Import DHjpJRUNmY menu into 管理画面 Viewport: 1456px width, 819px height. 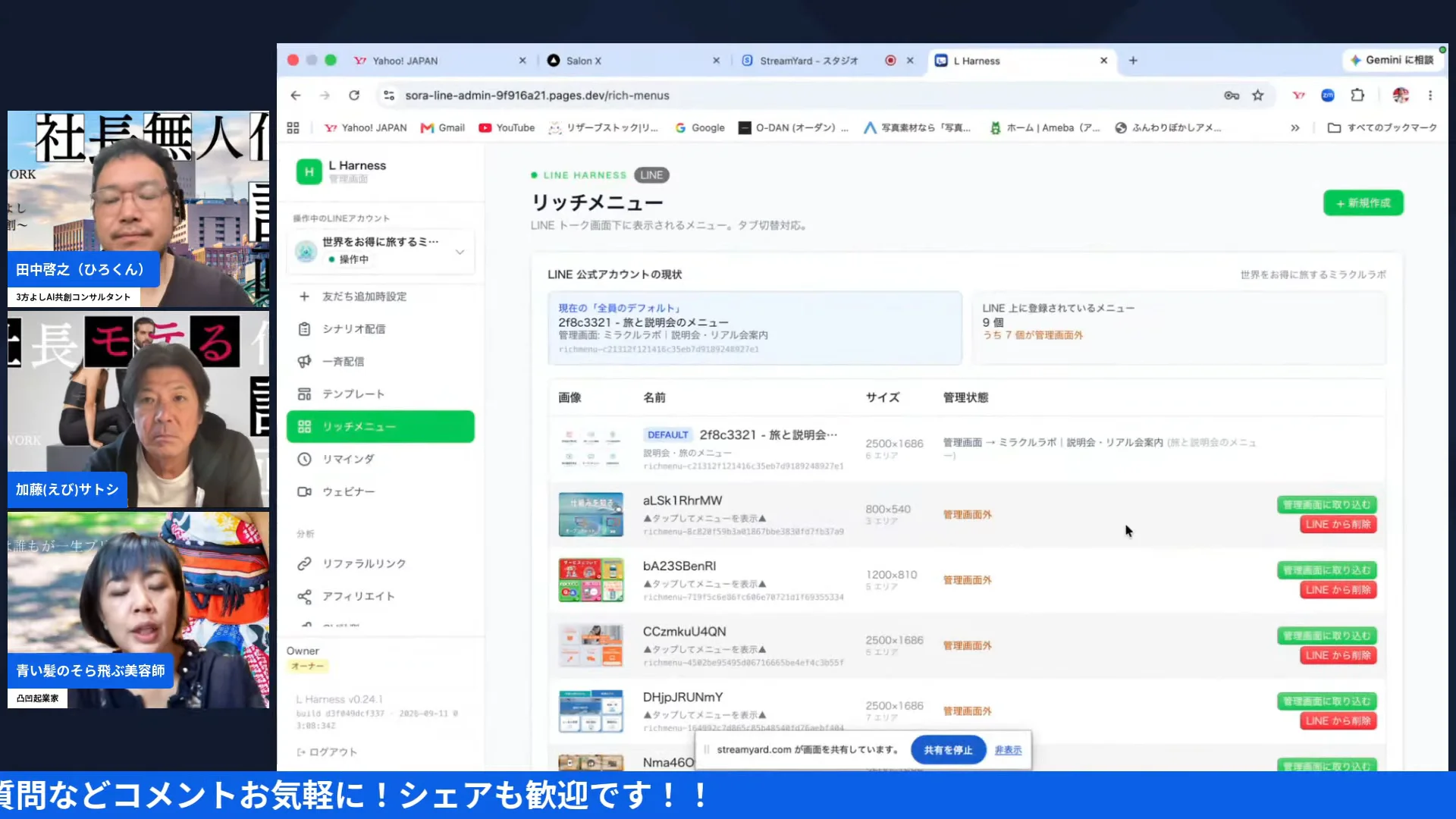[x=1327, y=701]
